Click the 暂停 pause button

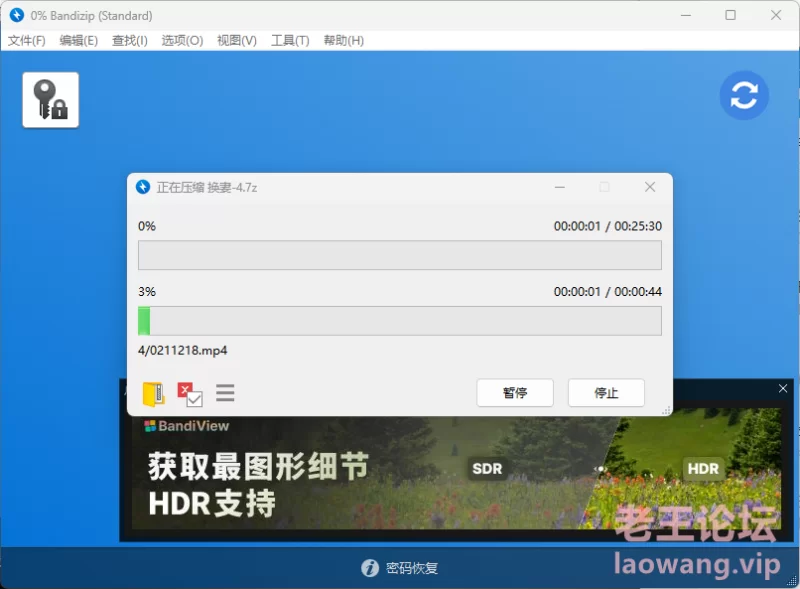pos(515,392)
